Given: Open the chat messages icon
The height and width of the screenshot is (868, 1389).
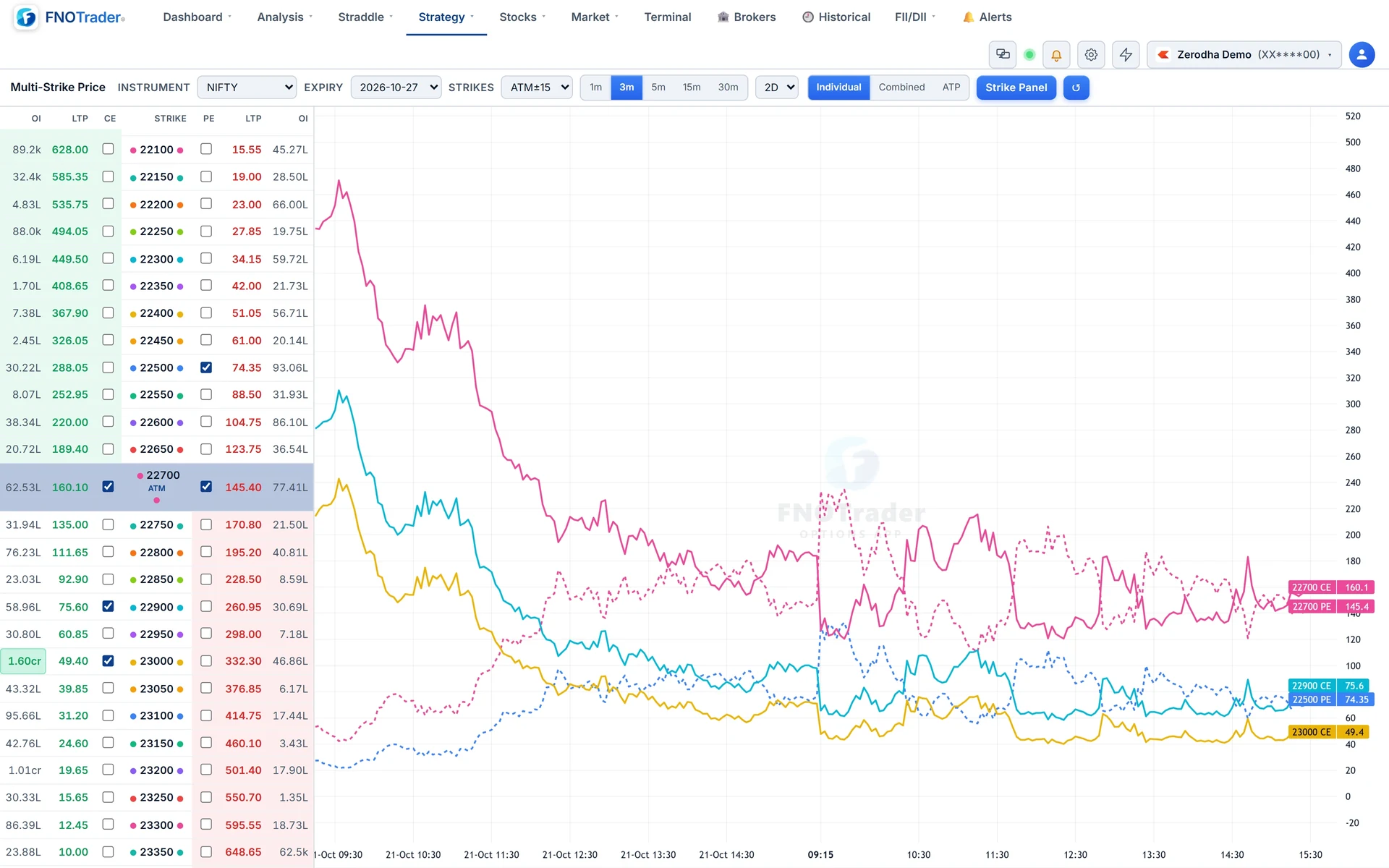Looking at the screenshot, I should (1003, 54).
